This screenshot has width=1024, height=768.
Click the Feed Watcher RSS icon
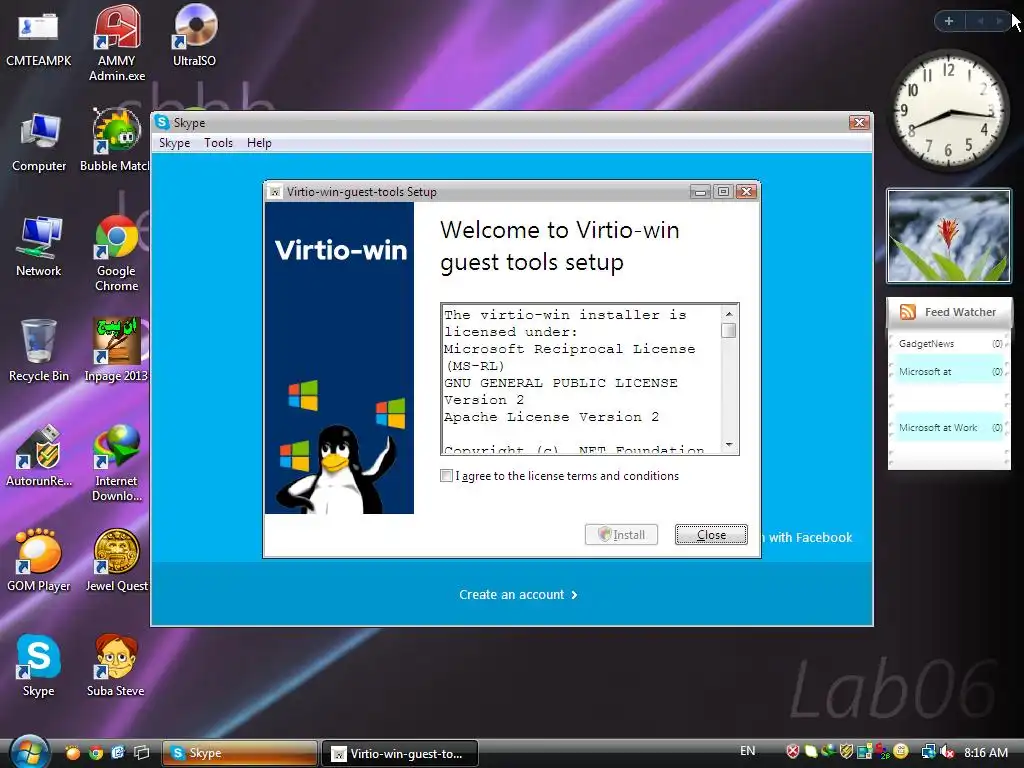(907, 312)
